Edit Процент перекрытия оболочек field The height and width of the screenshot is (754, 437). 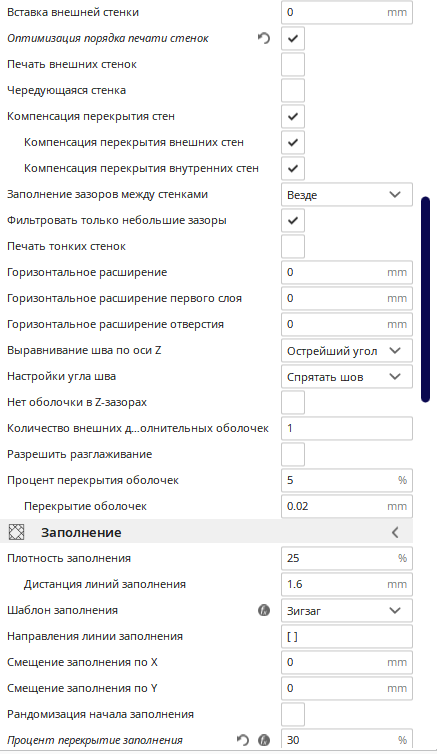[347, 480]
